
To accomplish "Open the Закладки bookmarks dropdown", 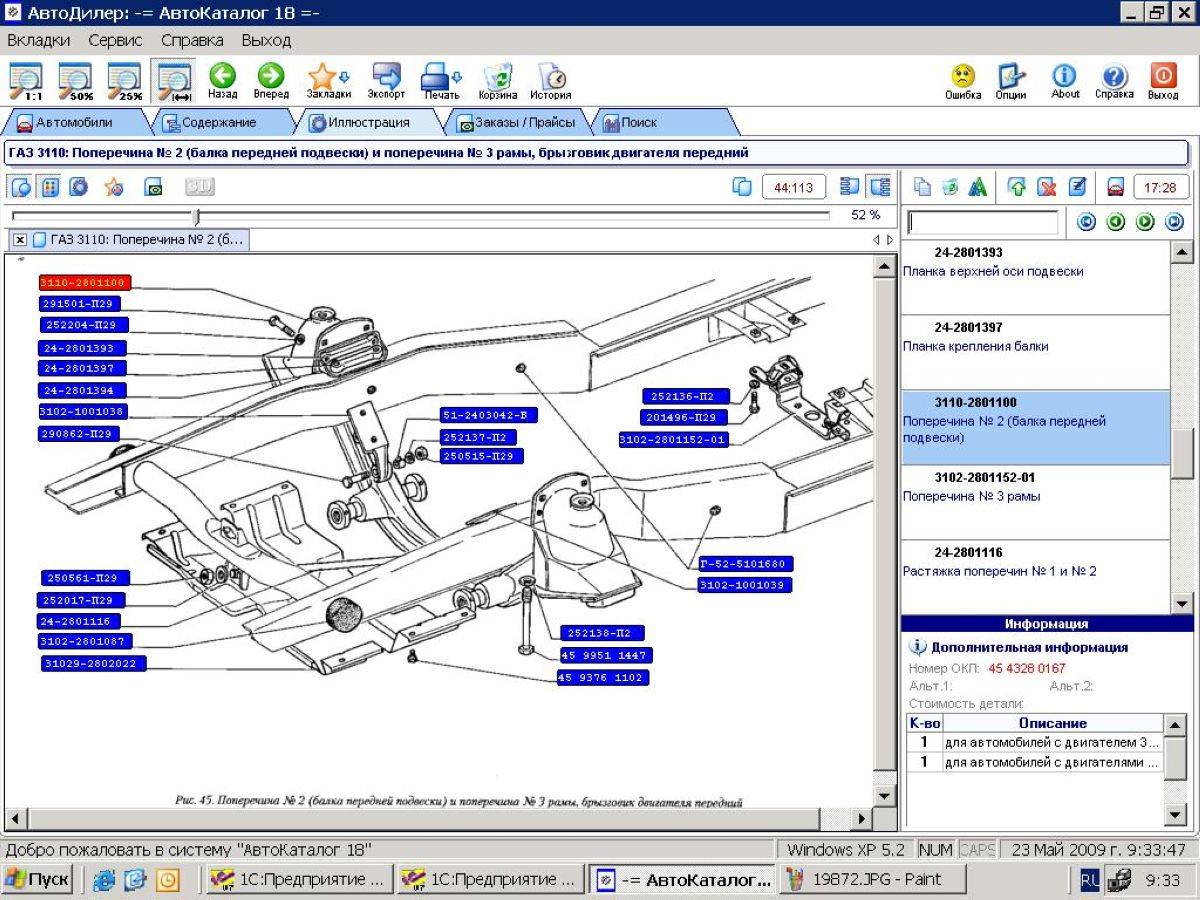I will point(329,81).
